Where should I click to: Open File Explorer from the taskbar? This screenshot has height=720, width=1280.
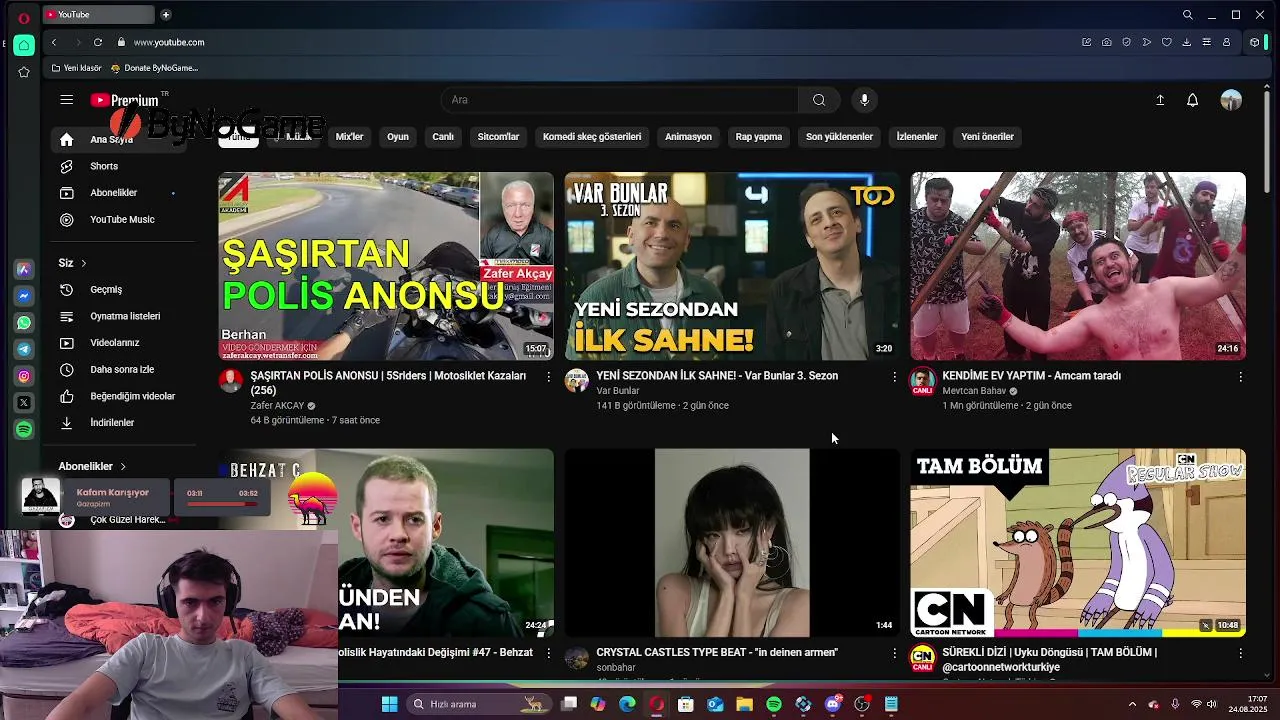(x=745, y=704)
